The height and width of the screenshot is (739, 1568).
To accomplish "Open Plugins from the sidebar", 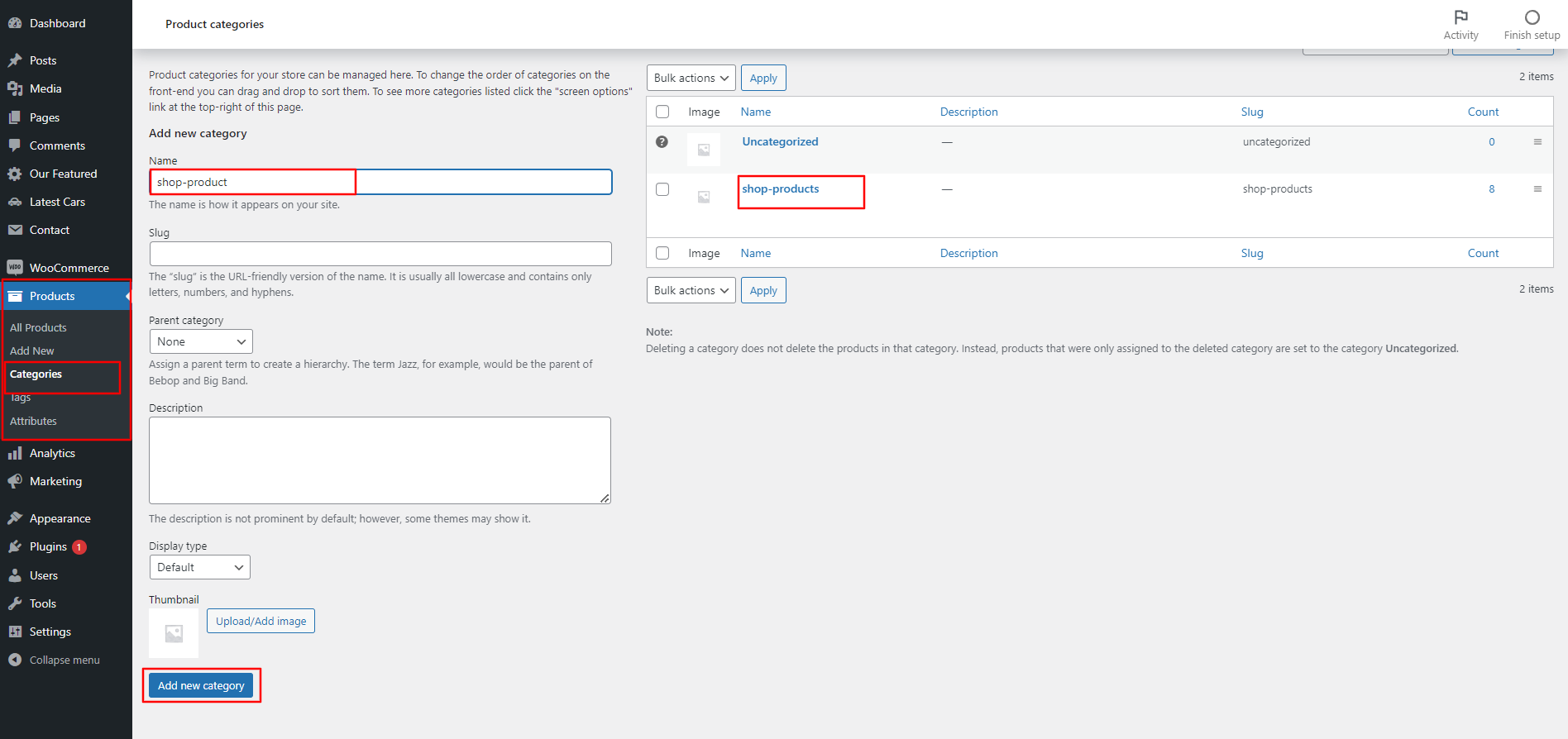I will pos(48,546).
